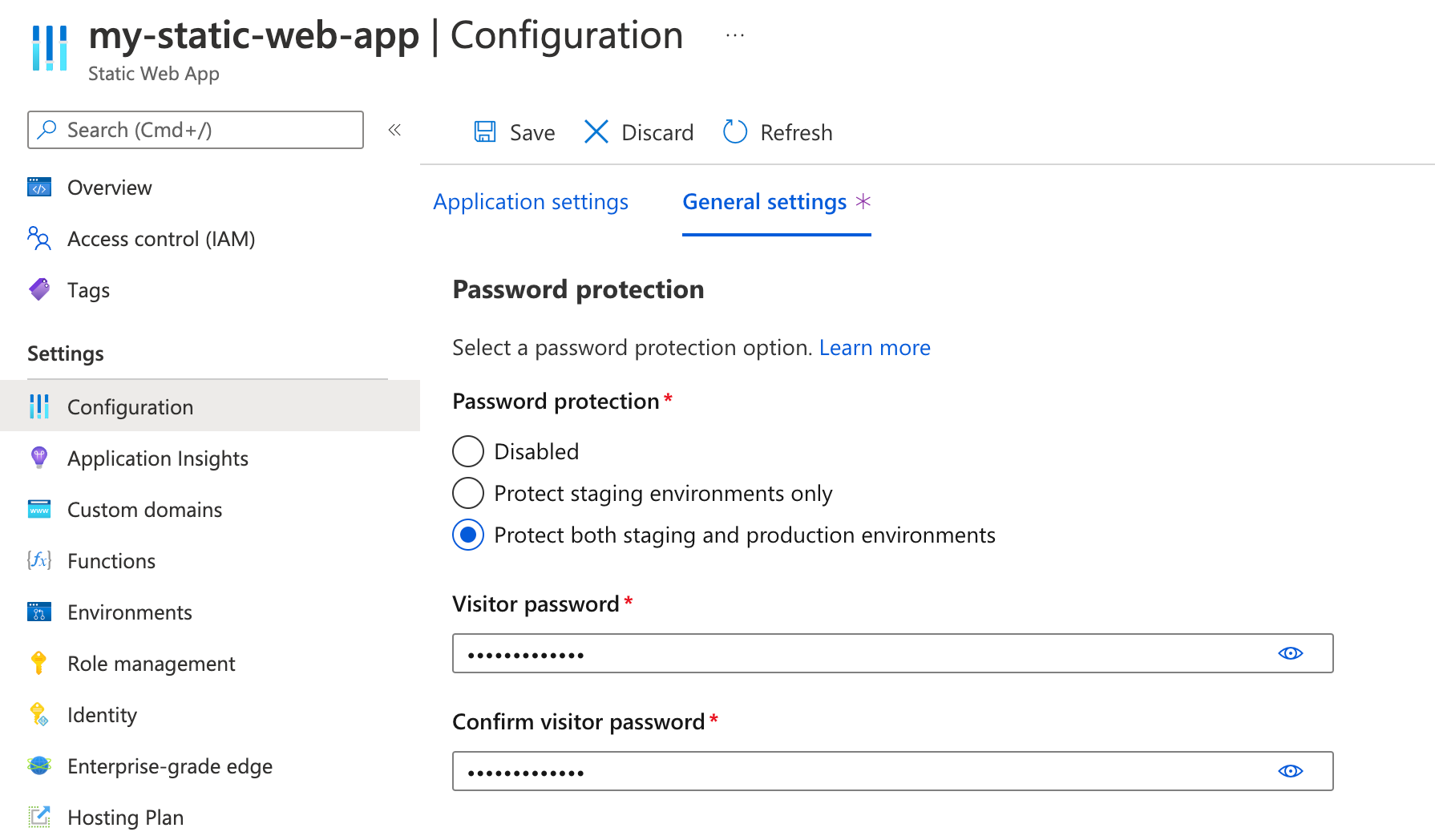Click the Overview icon in the sidebar
The height and width of the screenshot is (840, 1435).
38,187
